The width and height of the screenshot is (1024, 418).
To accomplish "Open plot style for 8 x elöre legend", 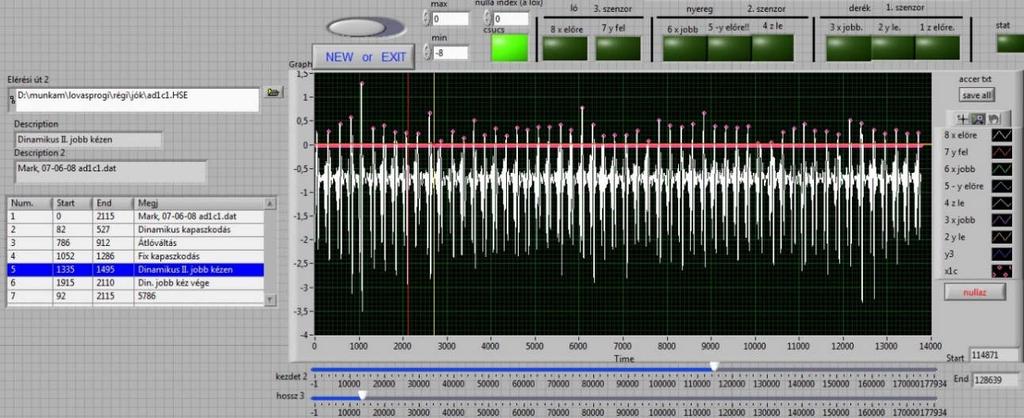I will [x=1001, y=135].
